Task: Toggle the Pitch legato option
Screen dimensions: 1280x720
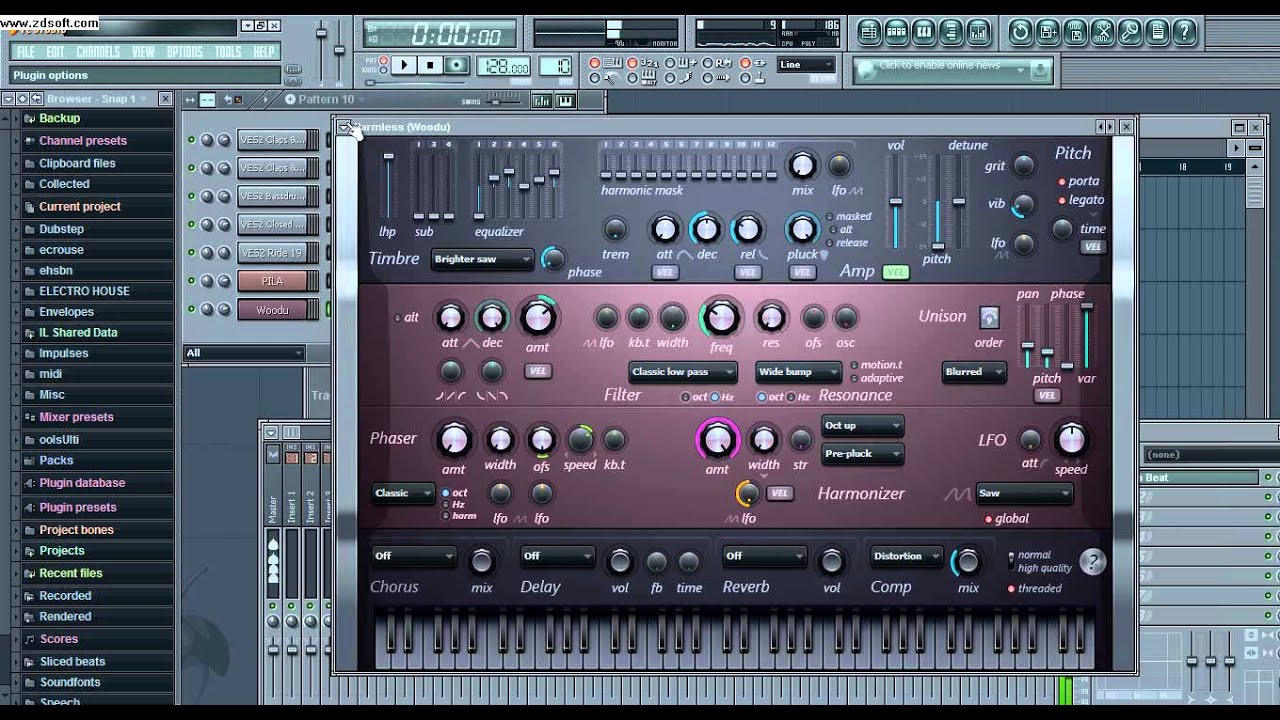Action: coord(1081,200)
